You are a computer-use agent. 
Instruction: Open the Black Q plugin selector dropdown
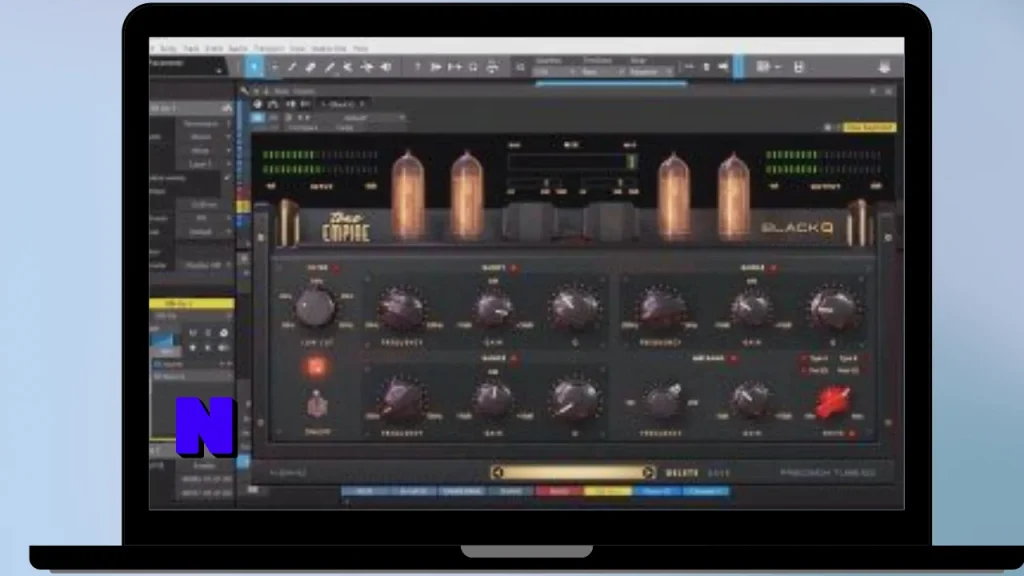343,104
